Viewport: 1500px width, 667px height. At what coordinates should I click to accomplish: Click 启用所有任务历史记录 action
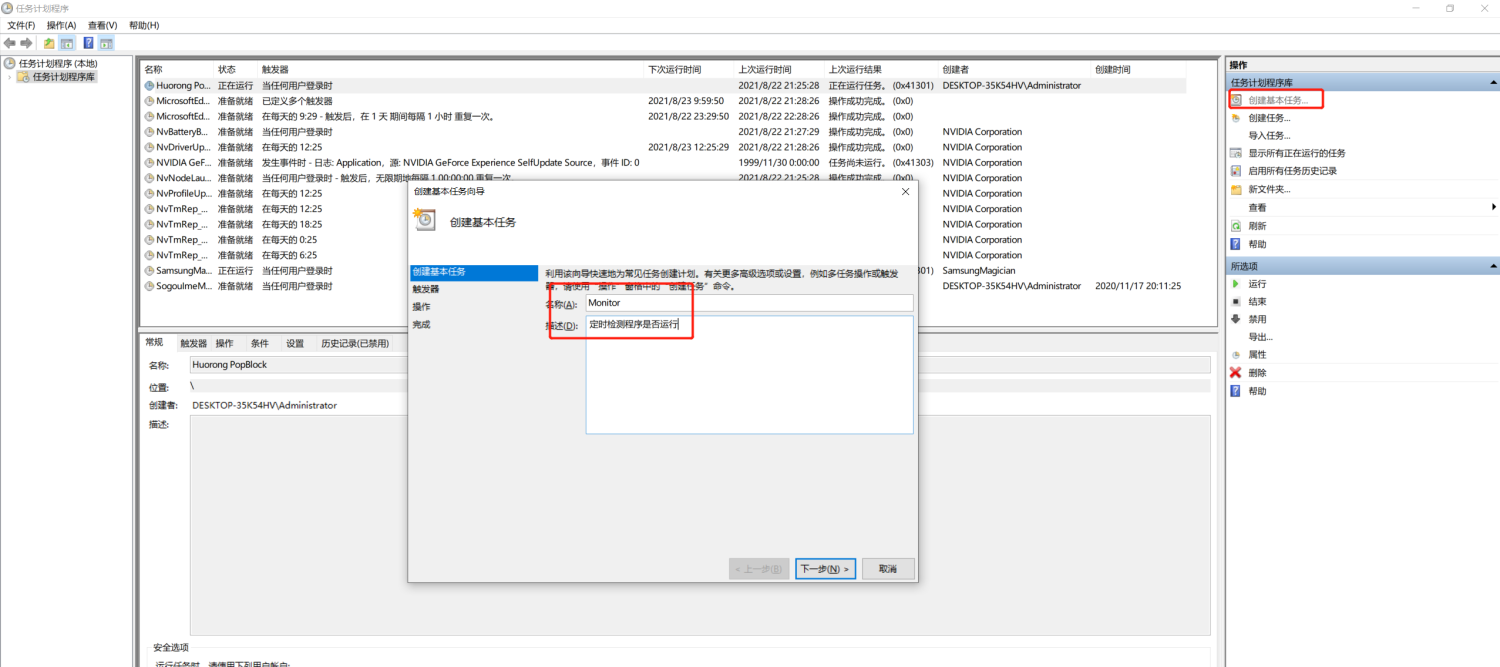pyautogui.click(x=1292, y=171)
